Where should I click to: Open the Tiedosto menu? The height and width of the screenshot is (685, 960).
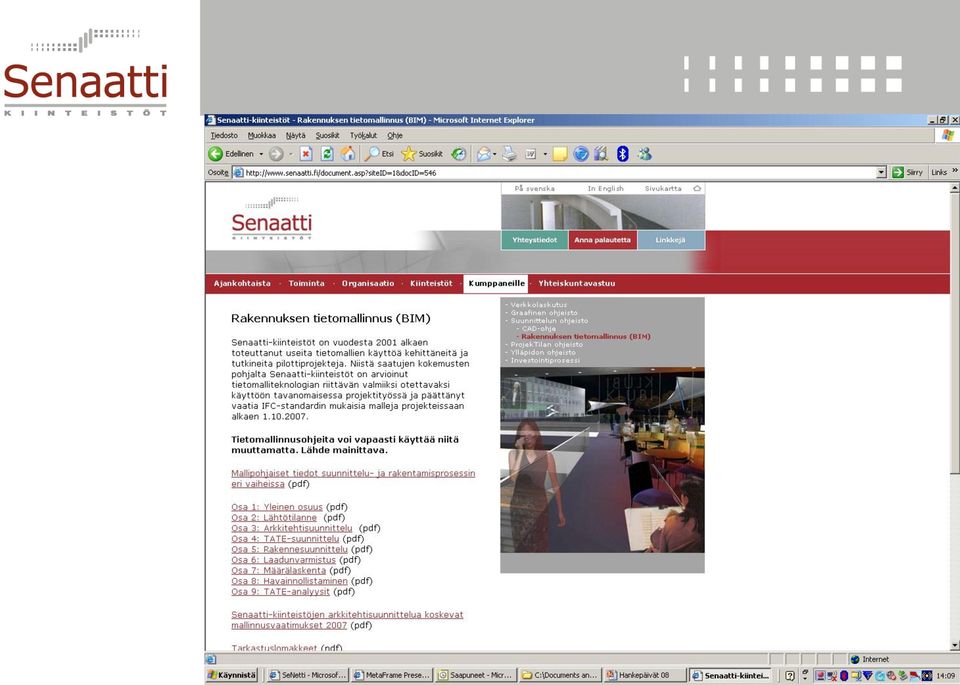[x=224, y=135]
